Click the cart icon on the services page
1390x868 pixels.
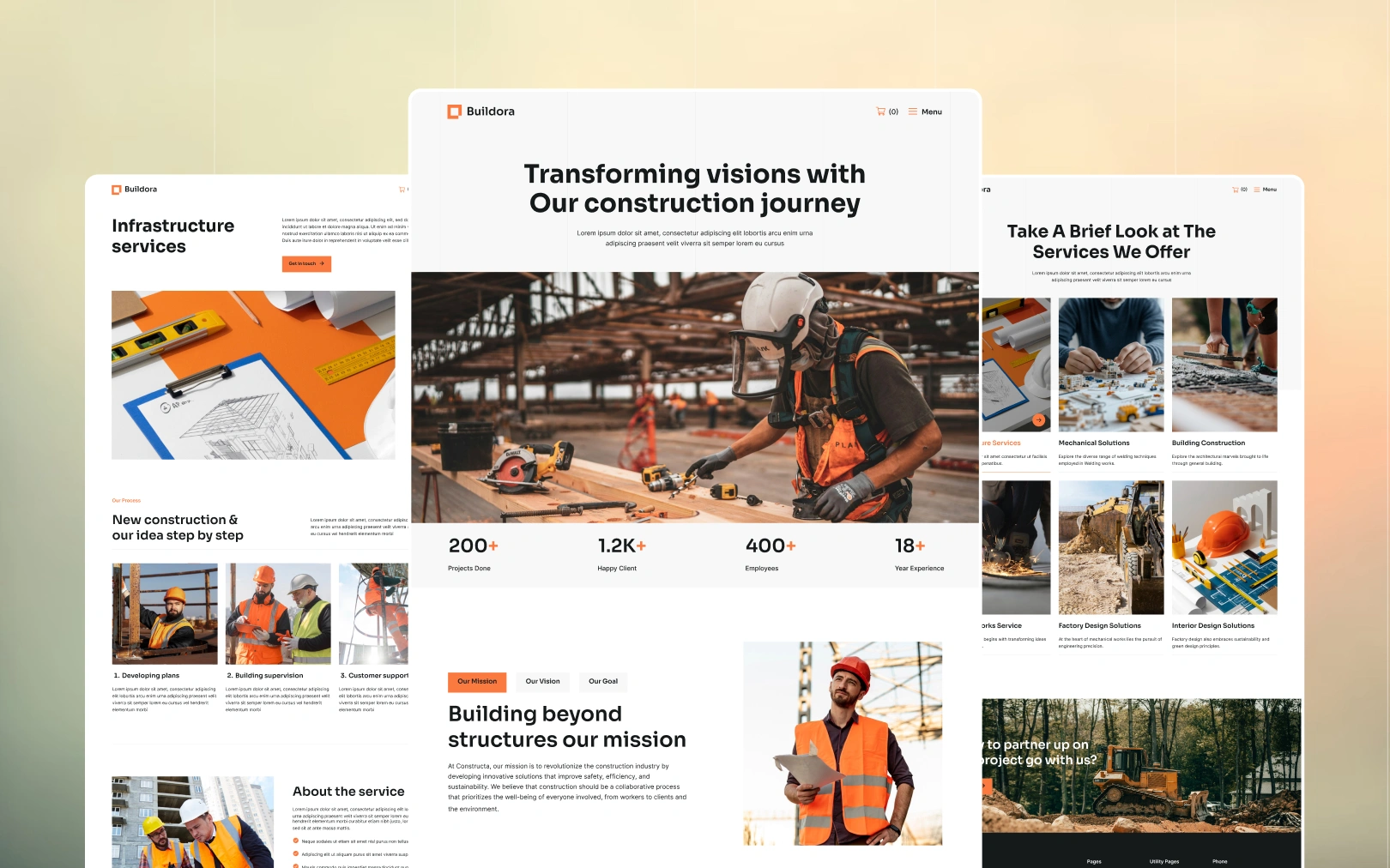point(1239,190)
